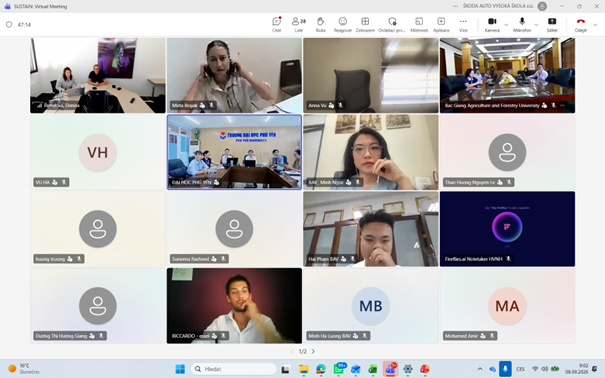Select the Duong Thi Huong Giang tile
The width and height of the screenshot is (605, 378).
[98, 305]
